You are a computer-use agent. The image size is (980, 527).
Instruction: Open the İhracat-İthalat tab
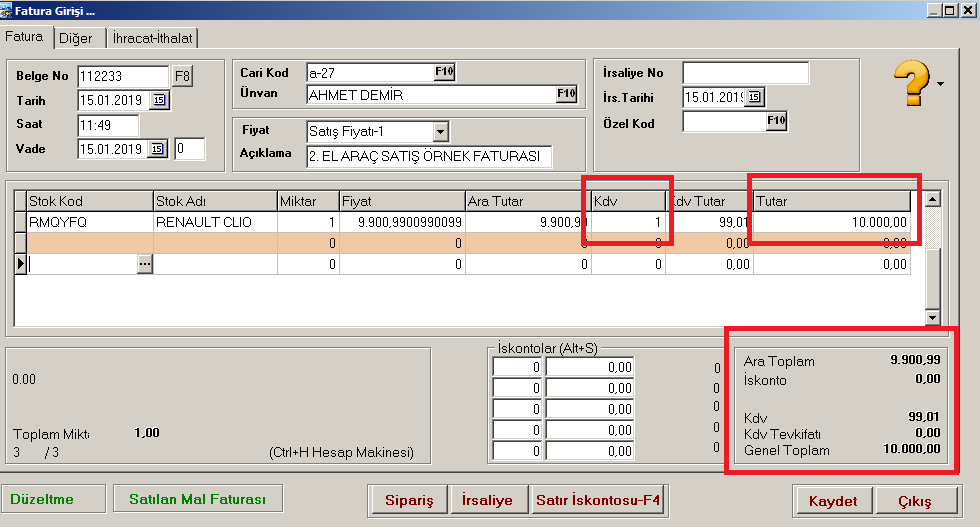[153, 38]
